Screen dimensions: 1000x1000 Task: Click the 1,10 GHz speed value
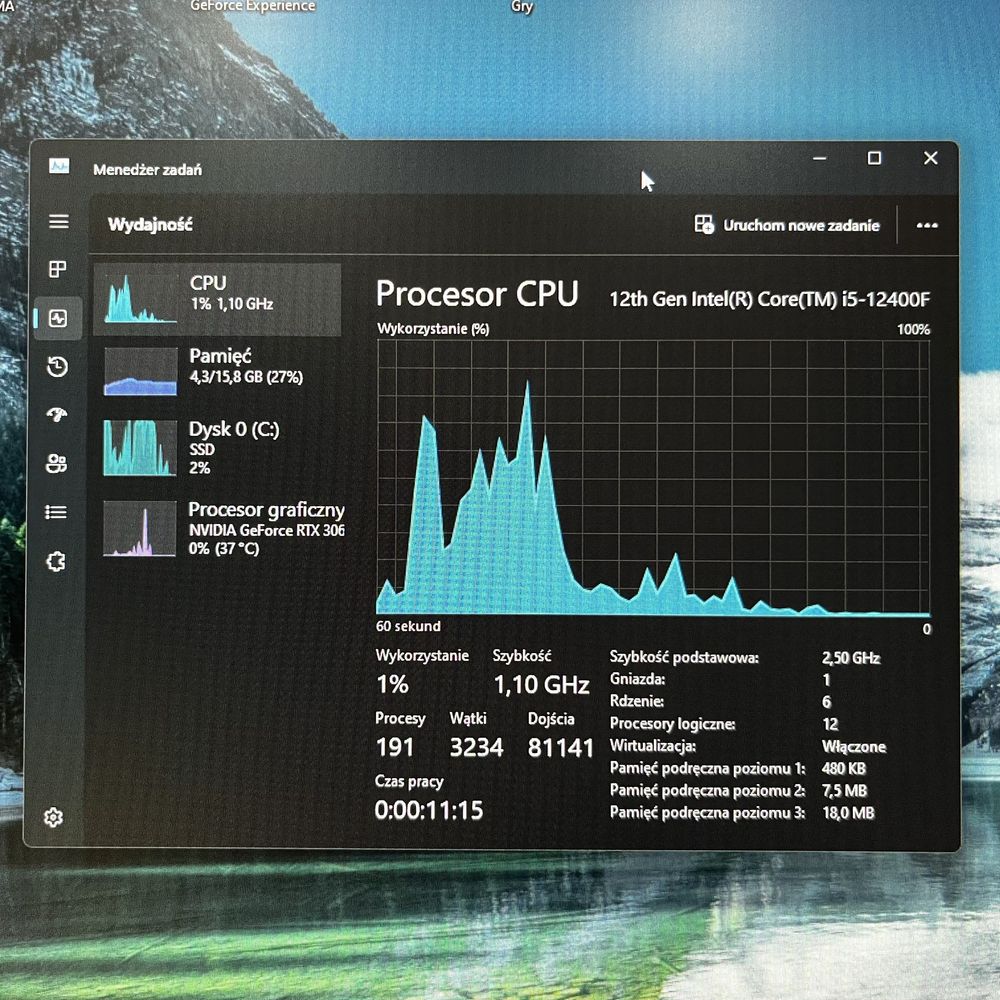(541, 685)
